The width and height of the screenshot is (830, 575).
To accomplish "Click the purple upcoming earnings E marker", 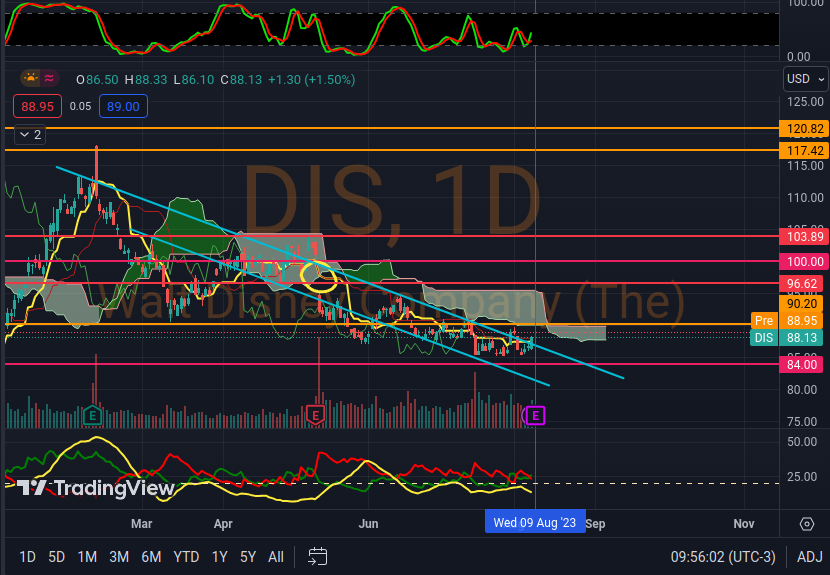I will click(x=535, y=416).
